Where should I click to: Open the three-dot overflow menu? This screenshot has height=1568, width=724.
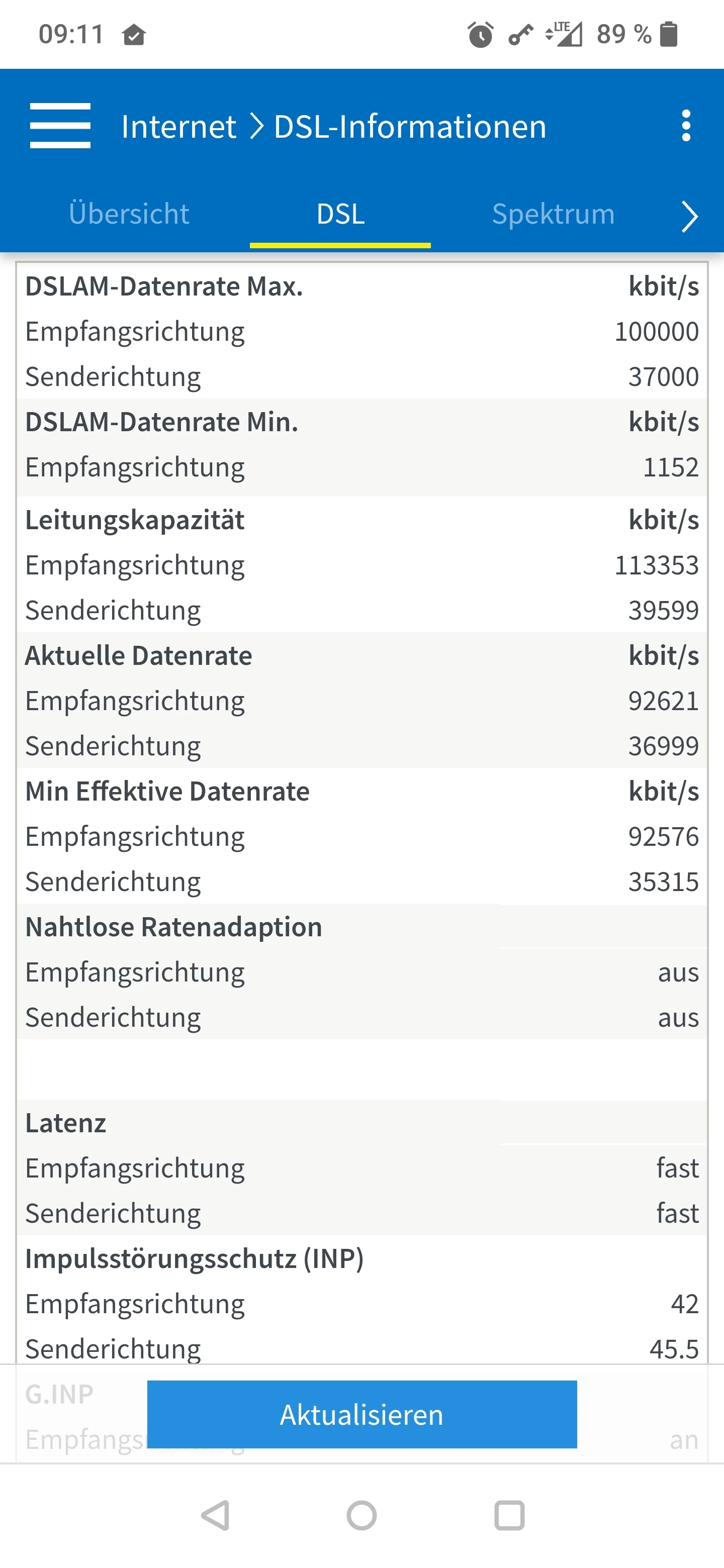[686, 126]
